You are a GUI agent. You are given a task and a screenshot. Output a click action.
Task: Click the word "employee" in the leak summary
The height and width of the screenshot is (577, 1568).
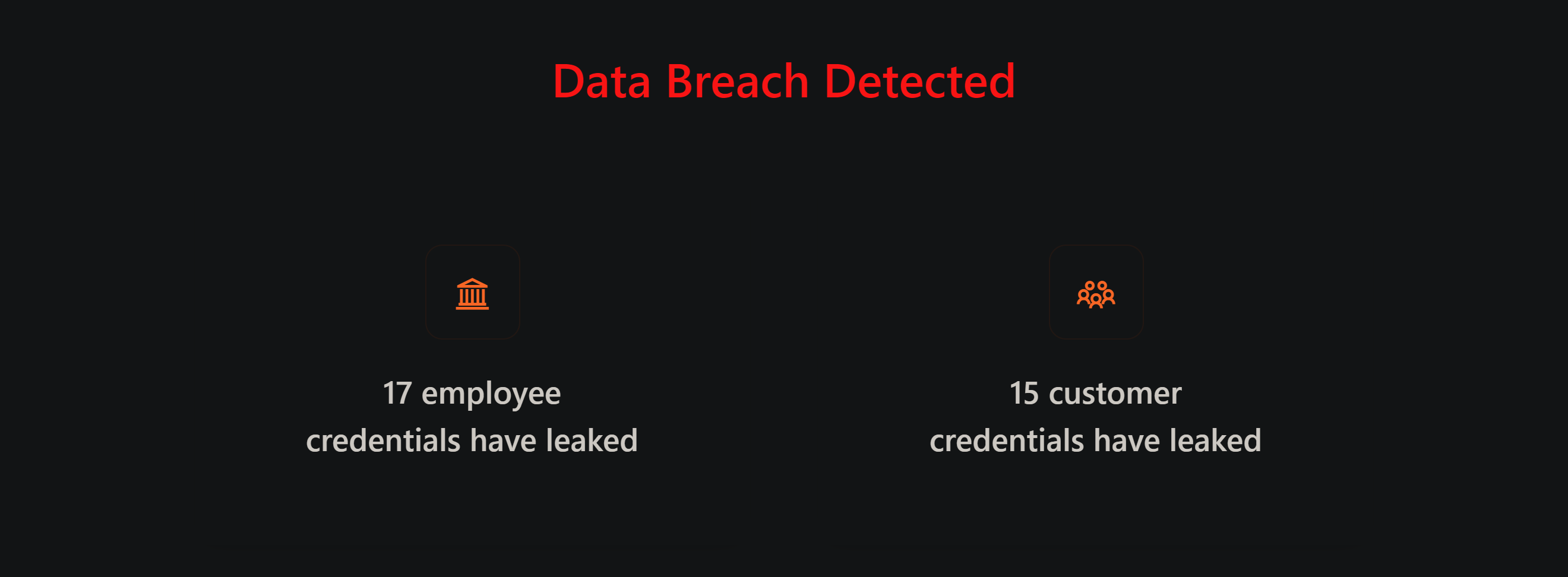tap(491, 394)
